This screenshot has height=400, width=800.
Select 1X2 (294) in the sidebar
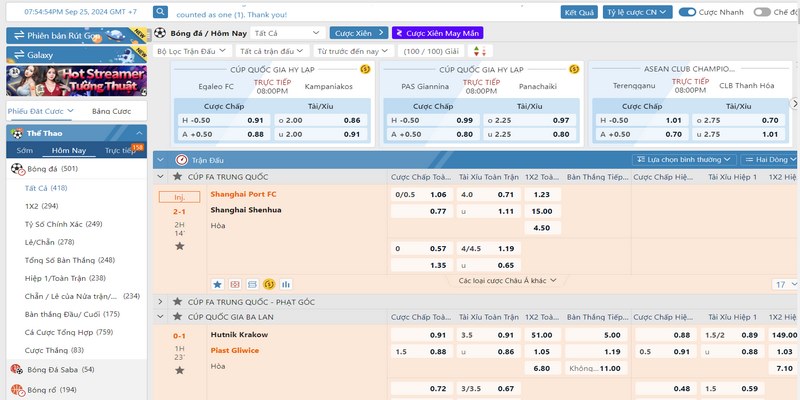(x=41, y=206)
